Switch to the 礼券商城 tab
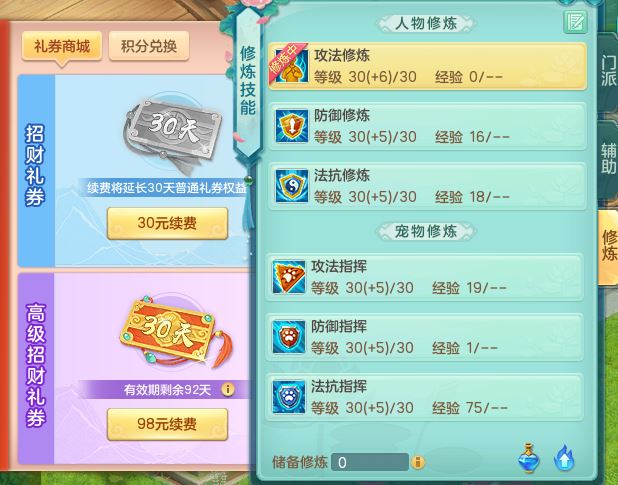This screenshot has width=618, height=485. click(62, 46)
